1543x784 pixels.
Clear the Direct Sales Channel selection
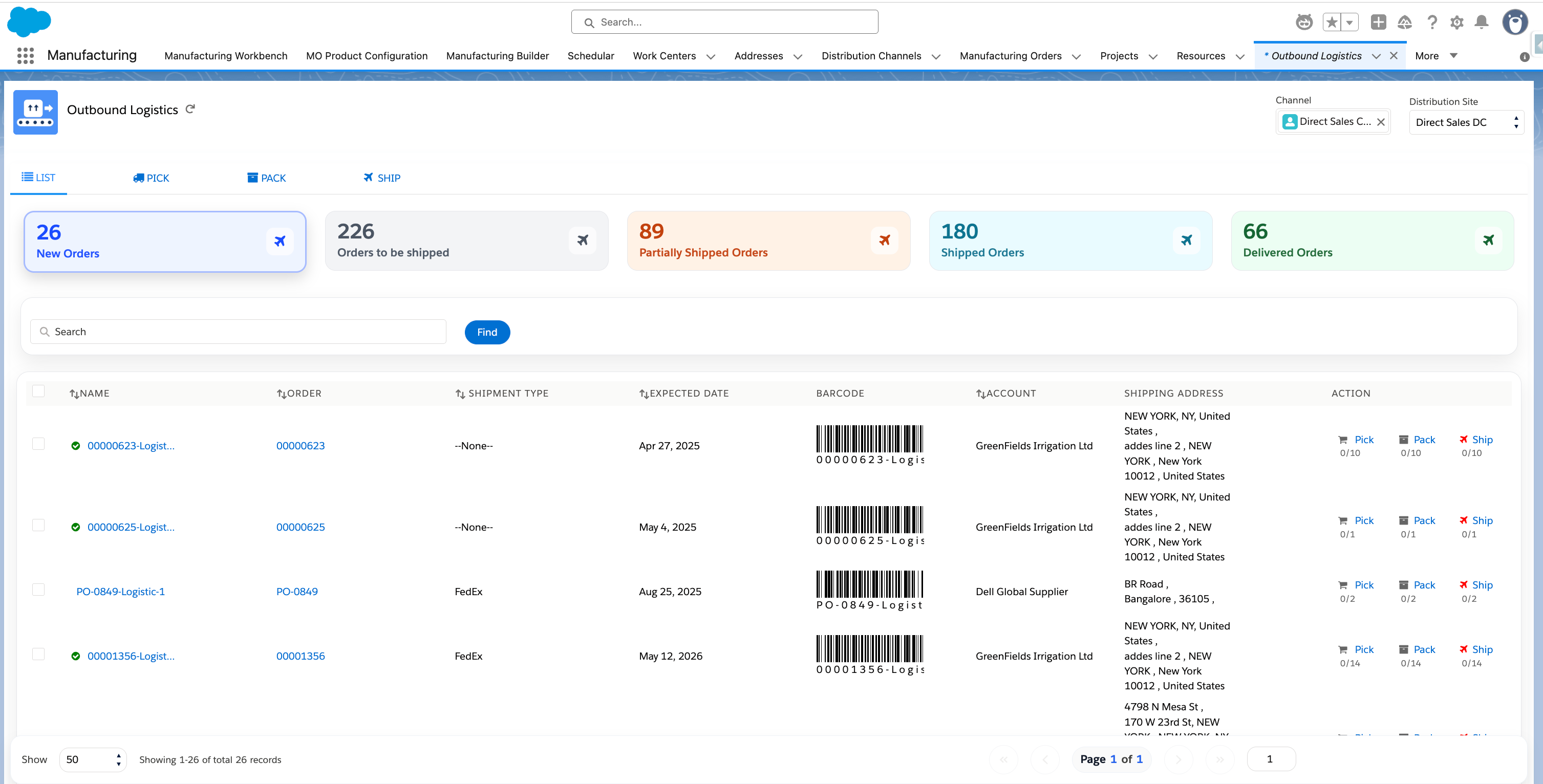pyautogui.click(x=1381, y=122)
